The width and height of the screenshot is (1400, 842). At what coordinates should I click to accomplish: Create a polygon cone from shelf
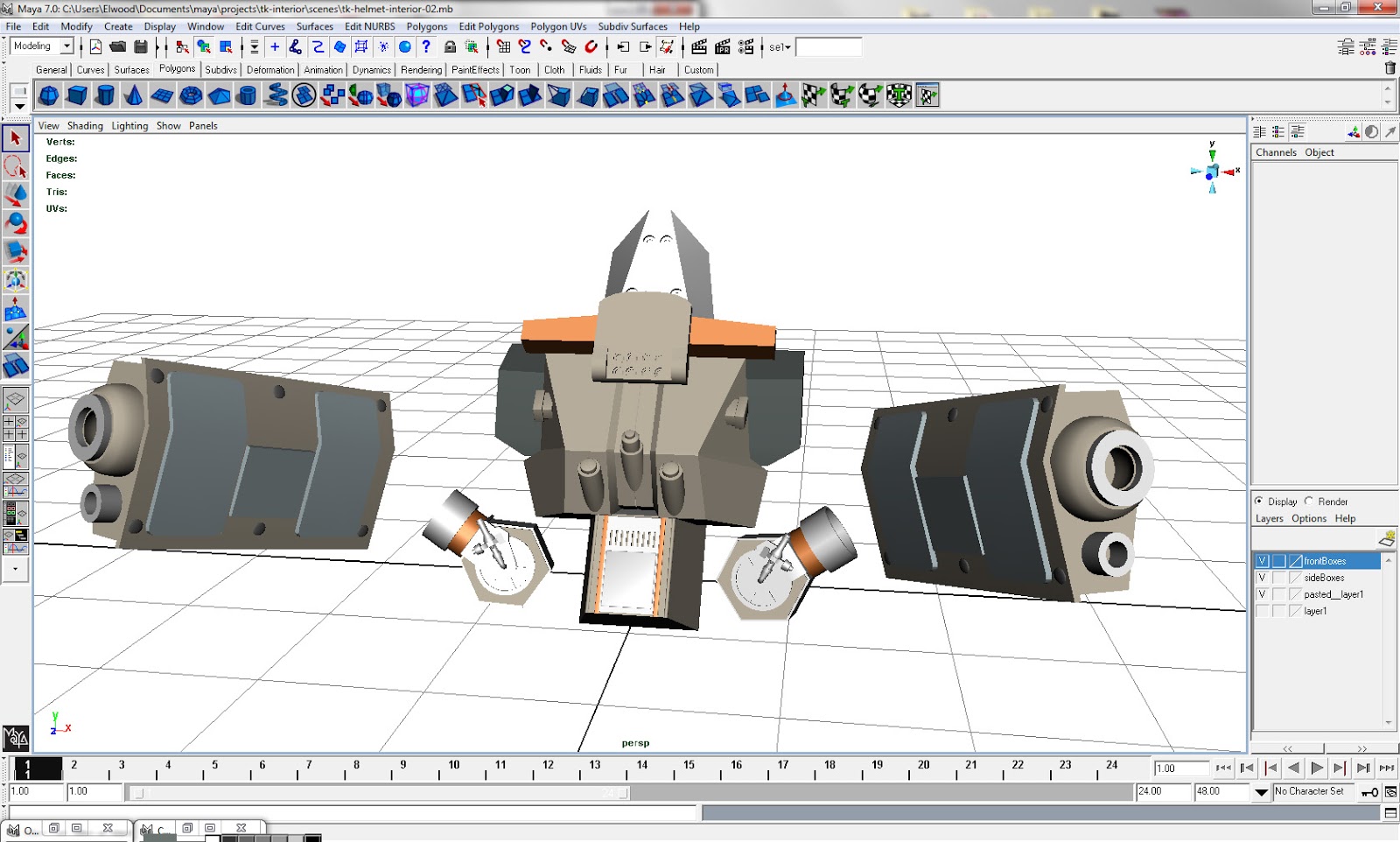point(133,95)
